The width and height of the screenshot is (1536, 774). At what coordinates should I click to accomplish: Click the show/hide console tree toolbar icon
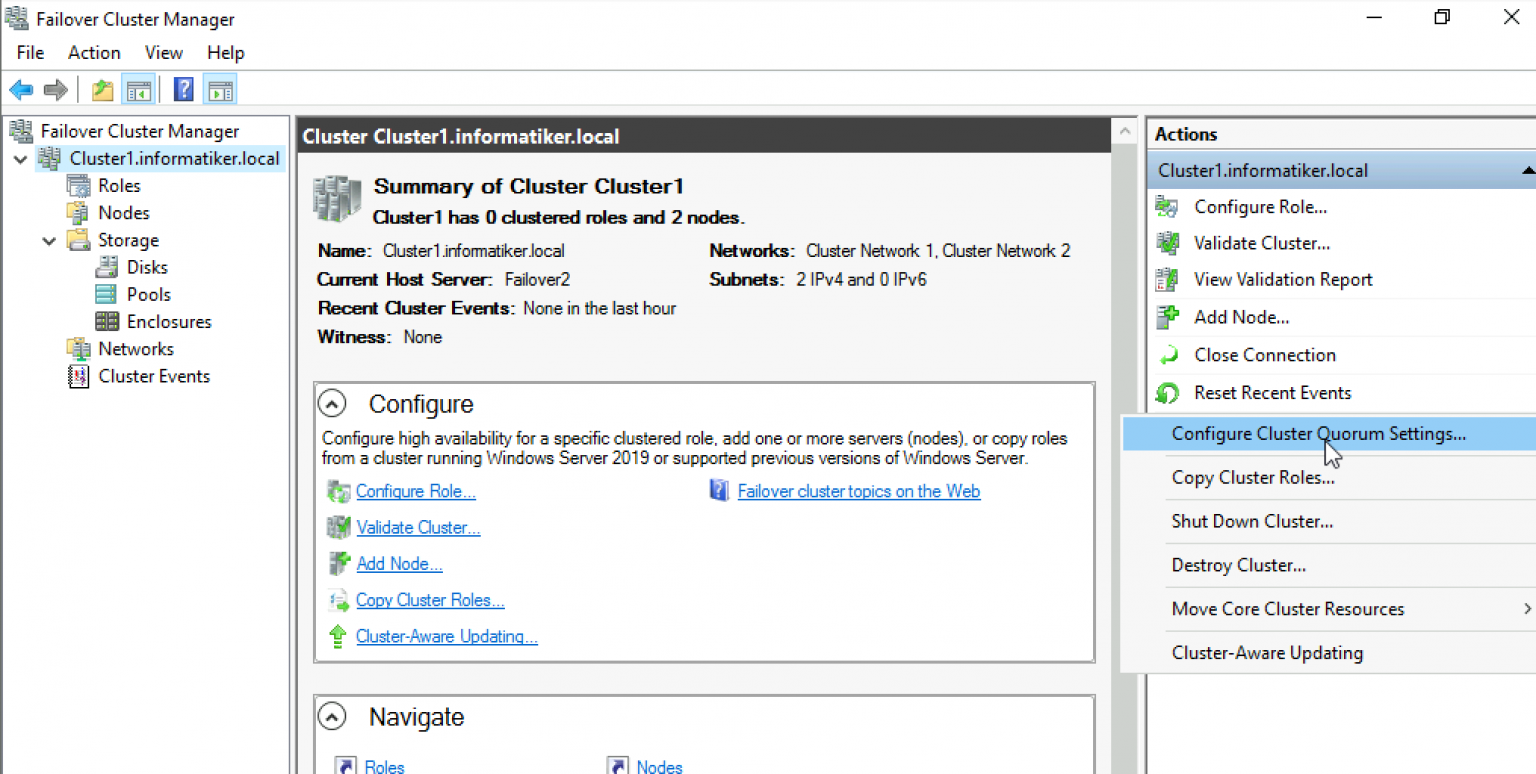click(138, 89)
